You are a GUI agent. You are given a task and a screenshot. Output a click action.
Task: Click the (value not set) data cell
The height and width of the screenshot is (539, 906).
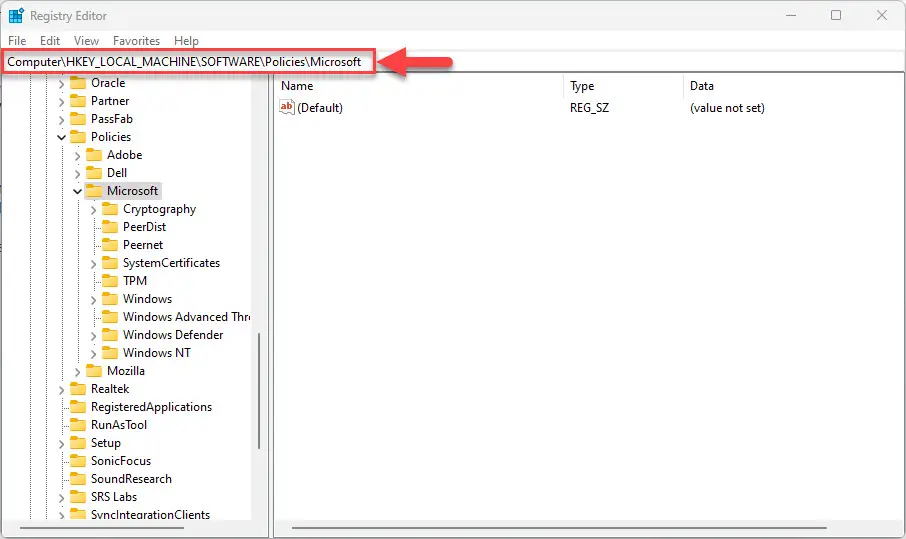pos(727,108)
